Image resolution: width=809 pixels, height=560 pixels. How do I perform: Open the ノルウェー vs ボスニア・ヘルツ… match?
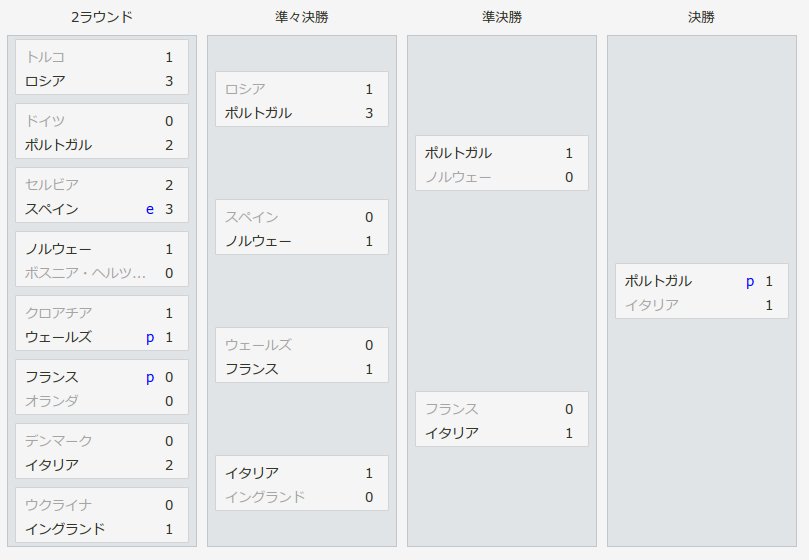(x=102, y=259)
